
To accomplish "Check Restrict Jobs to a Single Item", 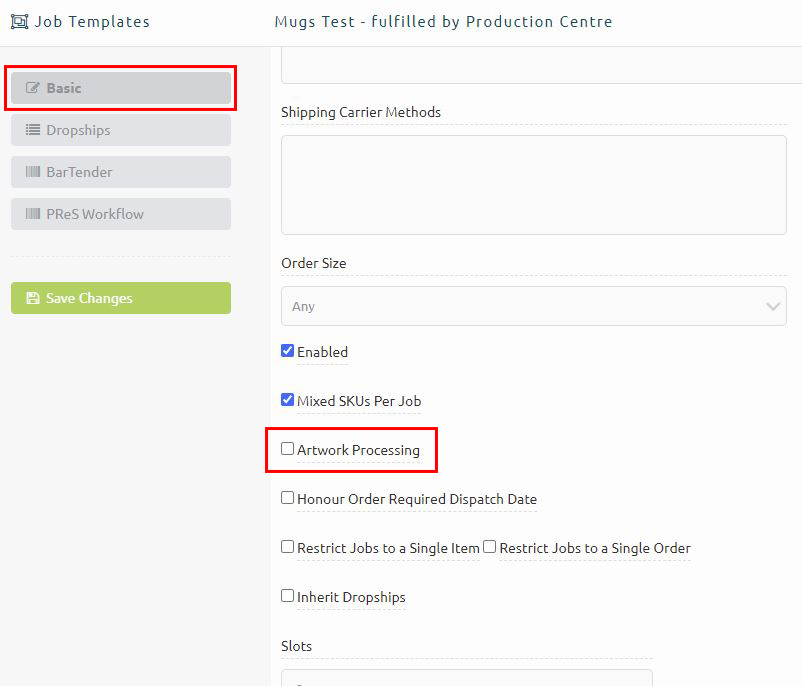I will 288,547.
